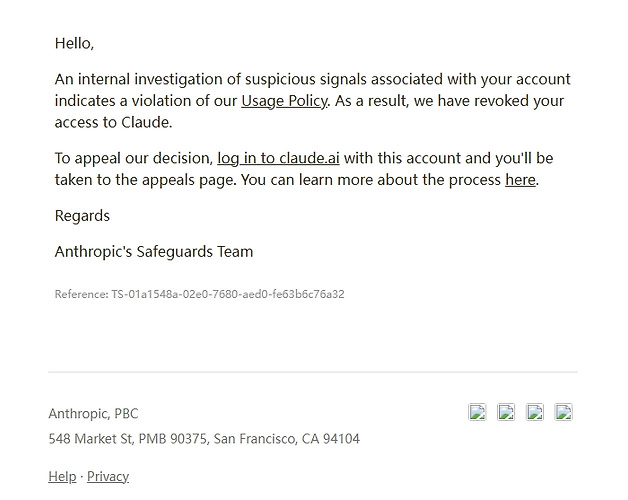This screenshot has height=500, width=628.
Task: Follow the 'log in to claude.ai' link
Action: [278, 158]
